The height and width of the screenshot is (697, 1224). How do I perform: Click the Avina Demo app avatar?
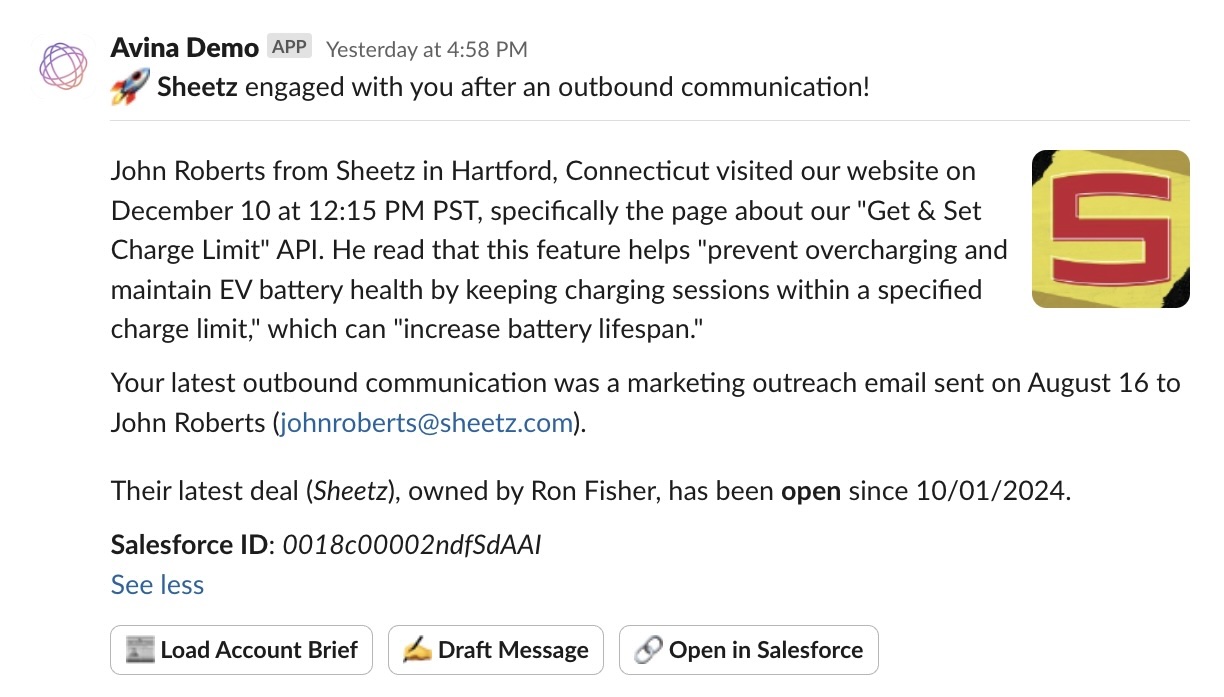pyautogui.click(x=63, y=67)
